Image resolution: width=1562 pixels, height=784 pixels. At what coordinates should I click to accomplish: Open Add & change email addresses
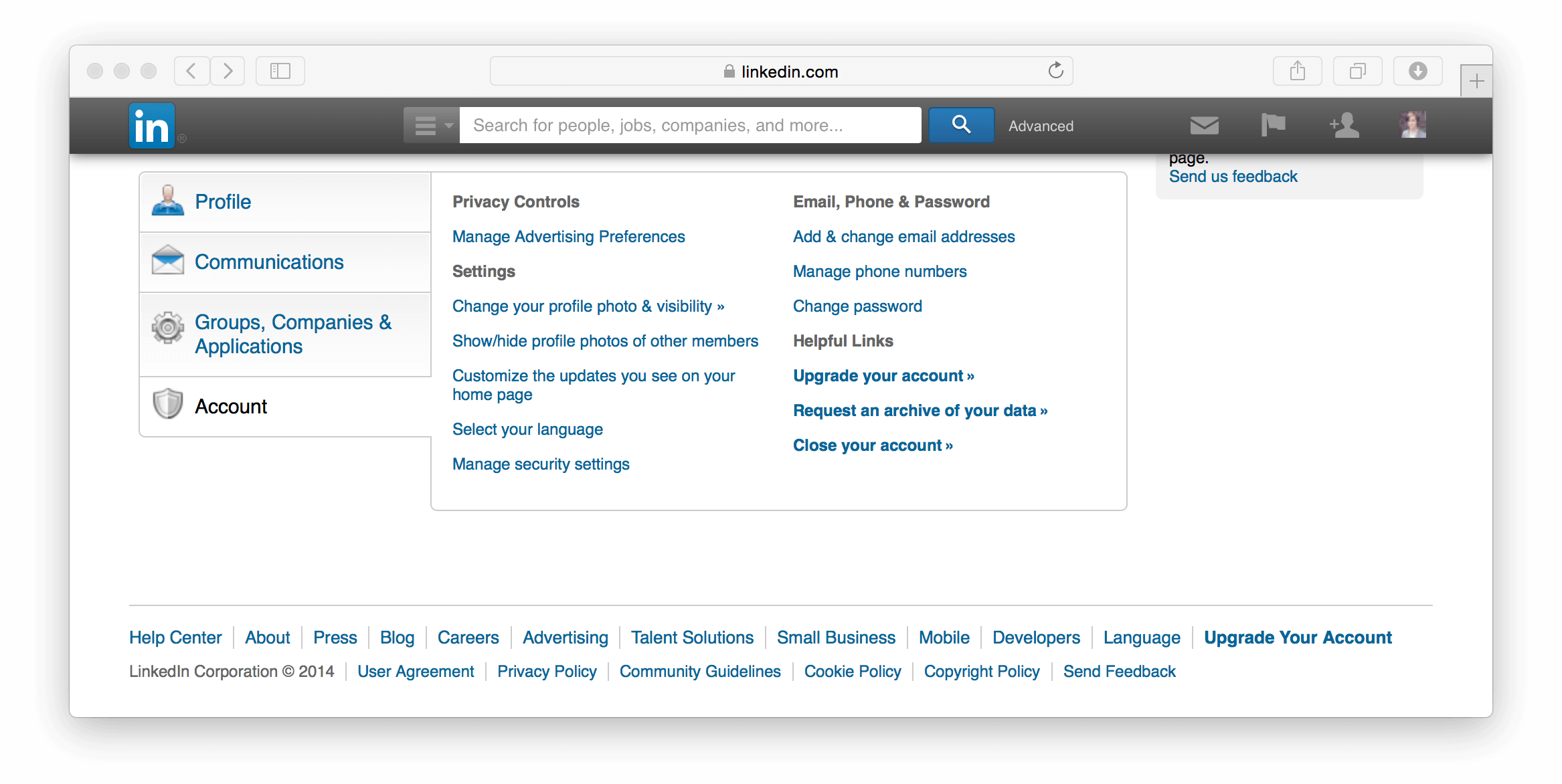click(x=904, y=237)
